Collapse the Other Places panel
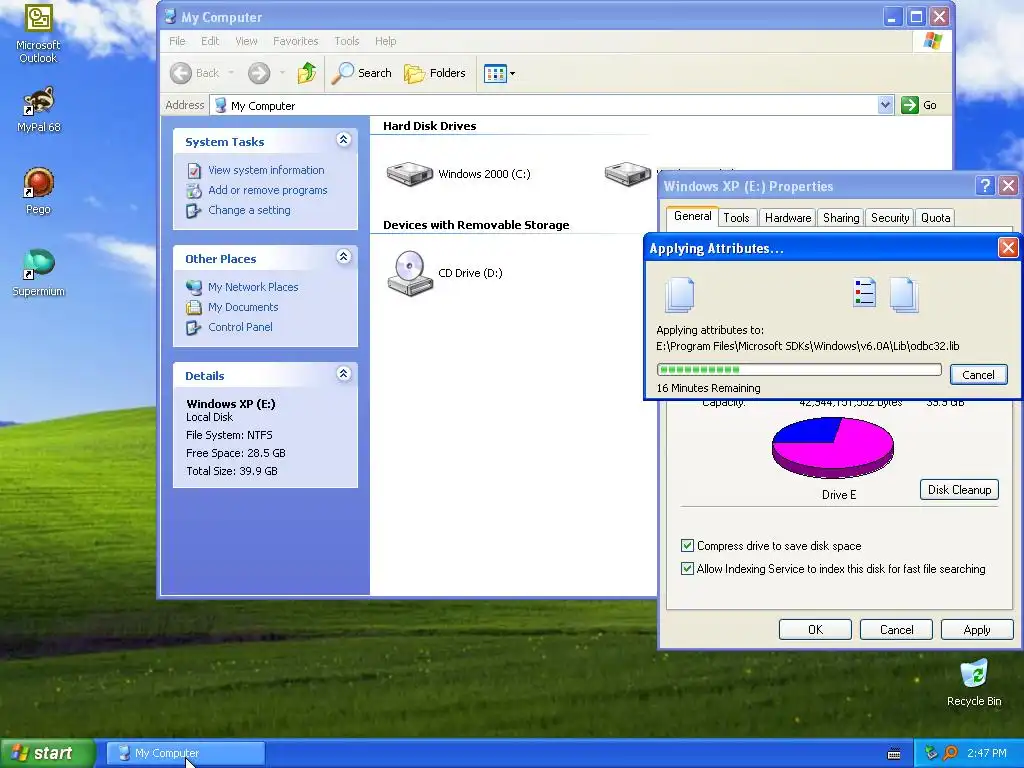 tap(344, 257)
